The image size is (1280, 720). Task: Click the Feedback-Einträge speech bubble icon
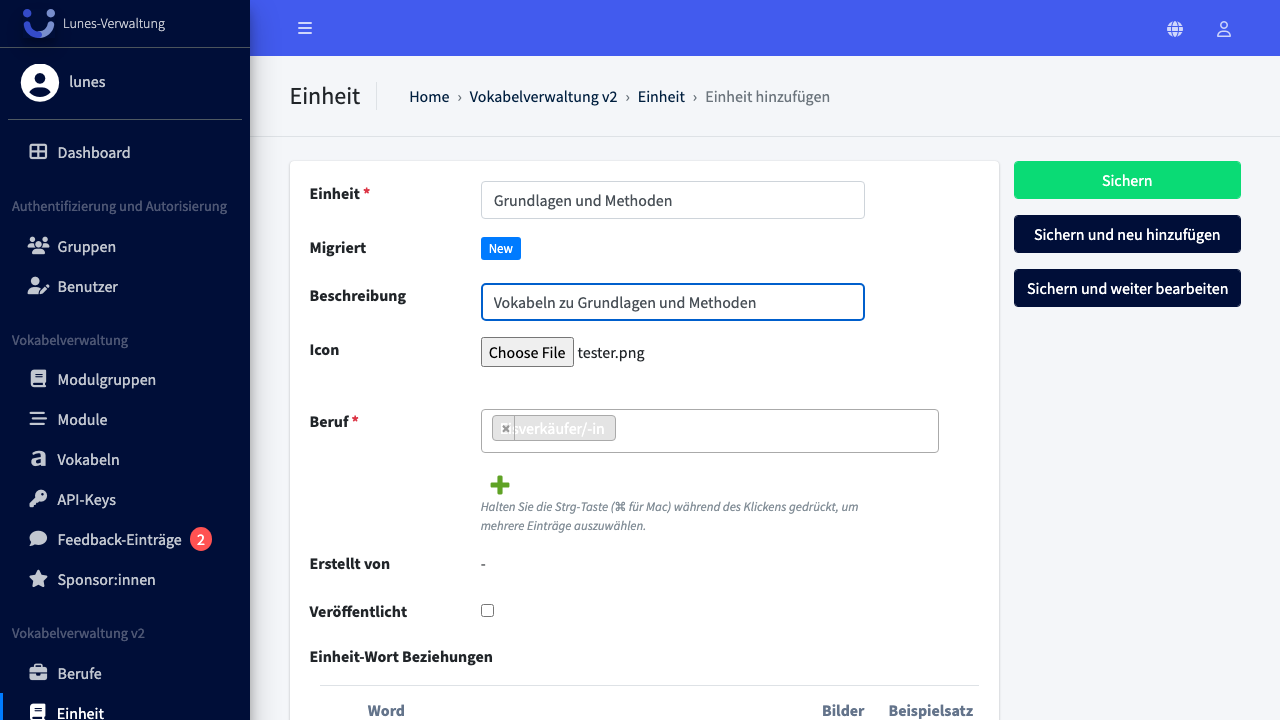pos(38,539)
